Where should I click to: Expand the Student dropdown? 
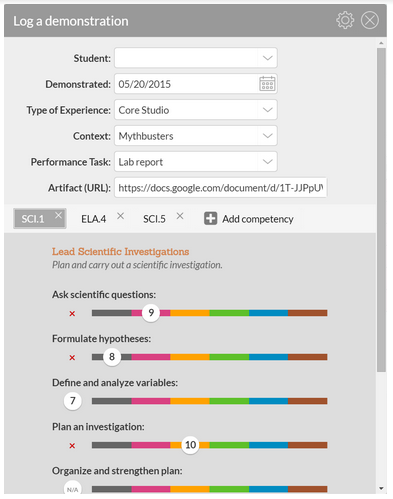[267, 58]
